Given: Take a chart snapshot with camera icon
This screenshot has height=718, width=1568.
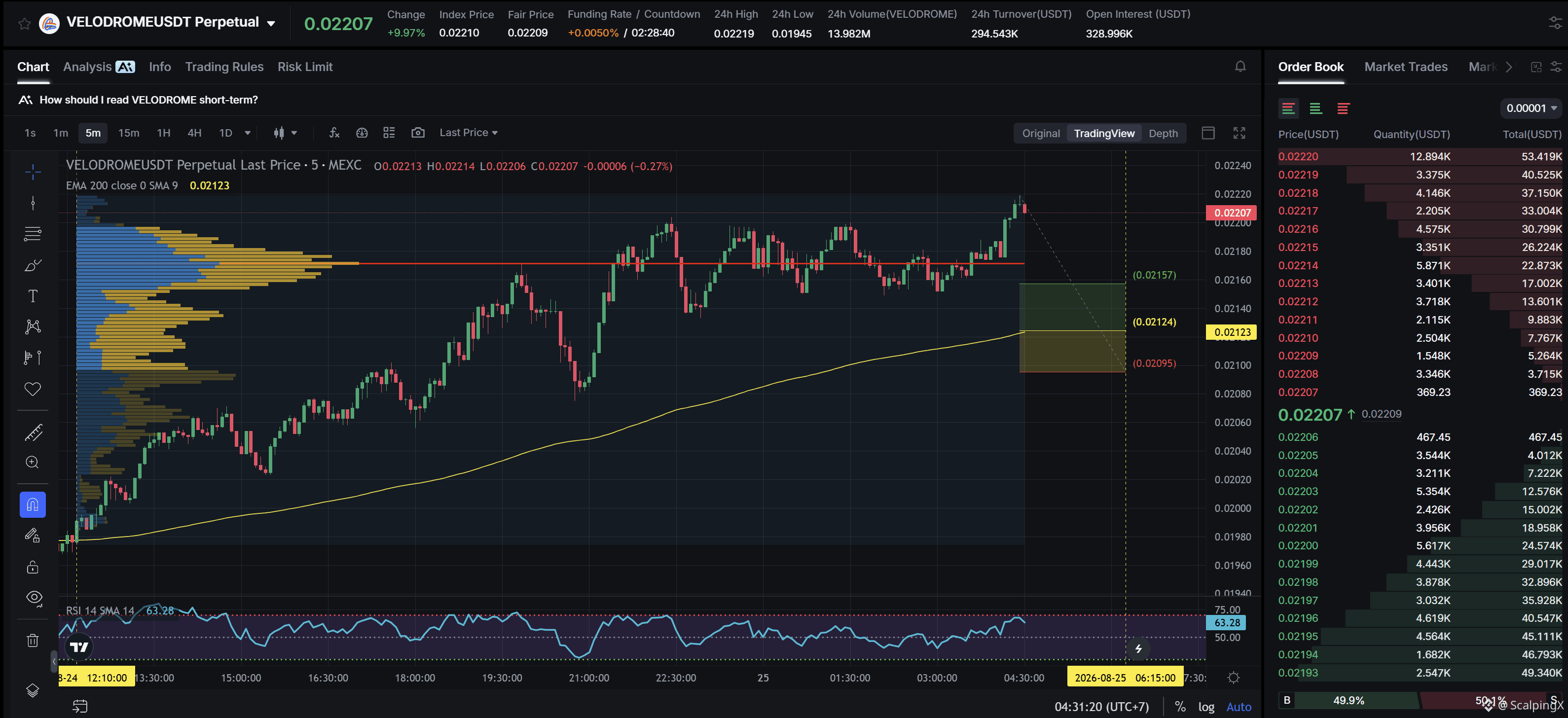Looking at the screenshot, I should (418, 133).
